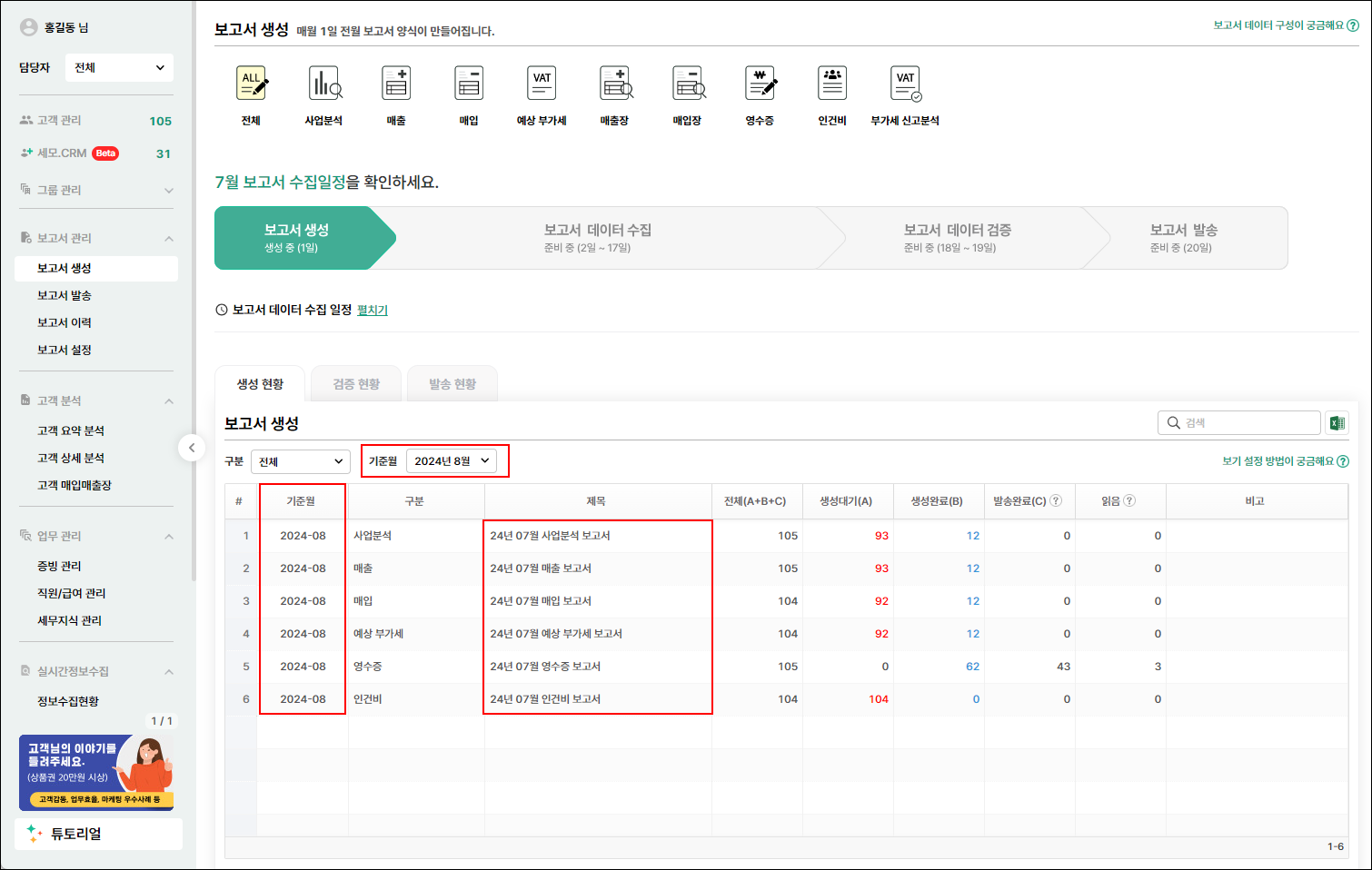1372x870 pixels.
Task: Open the 구분 전체 filter dropdown
Action: click(x=300, y=461)
